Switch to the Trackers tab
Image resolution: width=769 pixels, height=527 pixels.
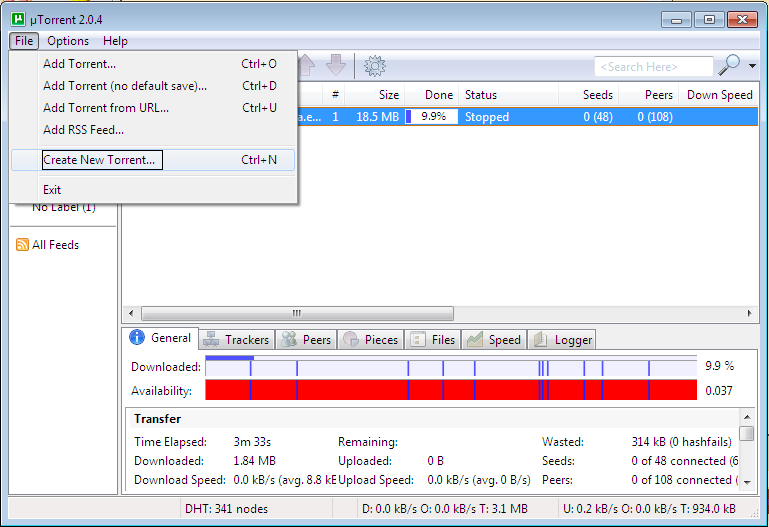237,340
